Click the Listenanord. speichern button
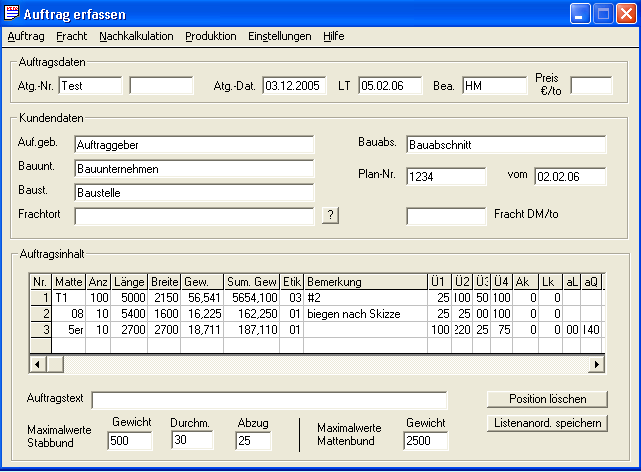 coord(547,423)
